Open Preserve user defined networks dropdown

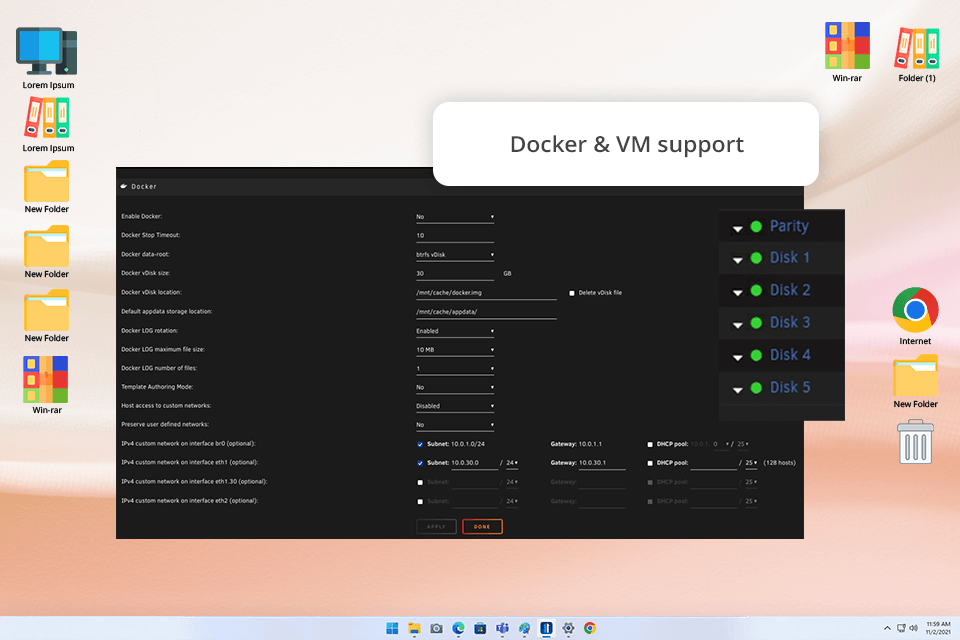[455, 425]
